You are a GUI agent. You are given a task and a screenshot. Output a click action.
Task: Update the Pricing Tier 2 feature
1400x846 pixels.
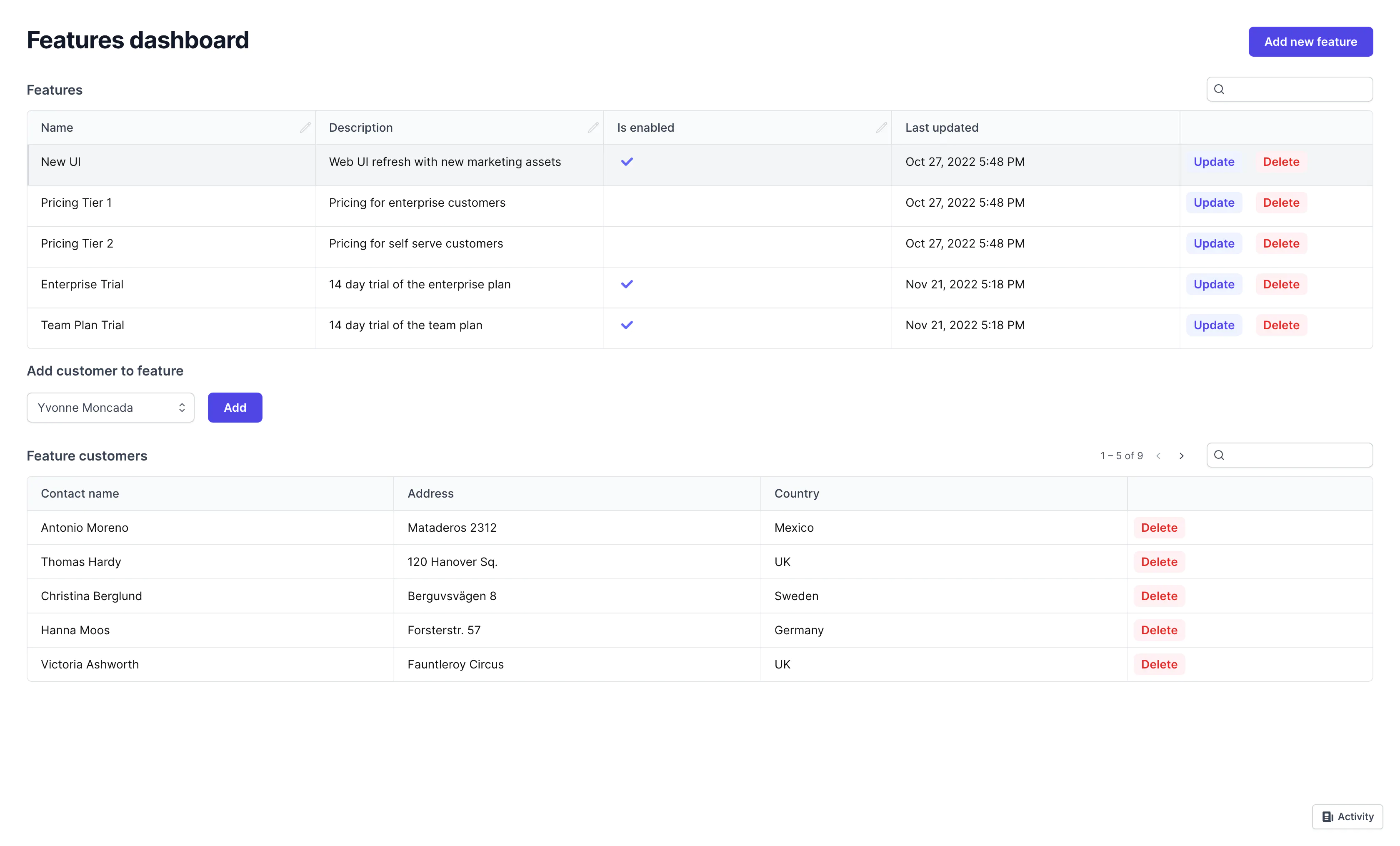click(x=1214, y=244)
